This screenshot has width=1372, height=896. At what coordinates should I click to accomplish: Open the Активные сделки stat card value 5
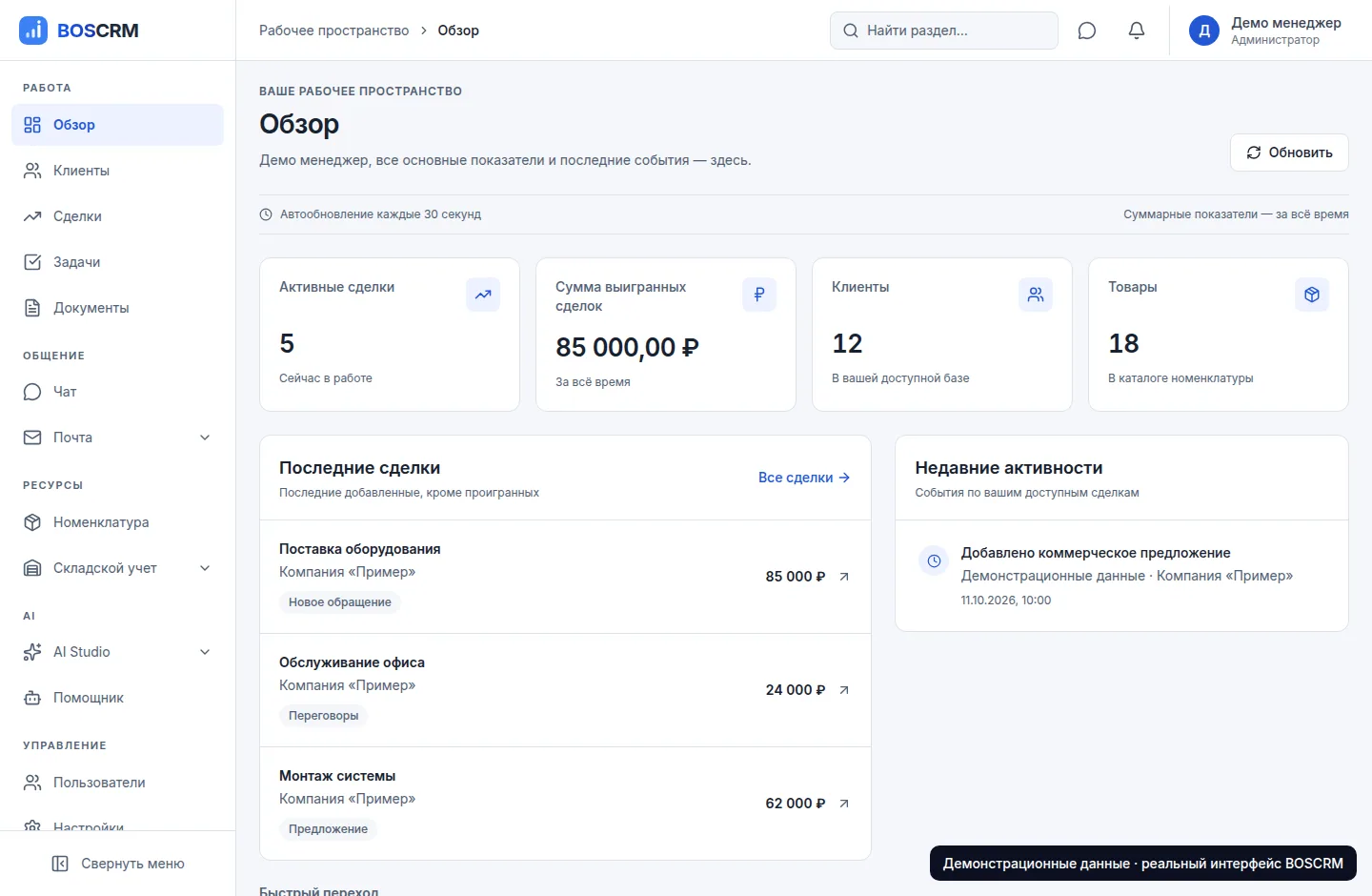coord(287,343)
